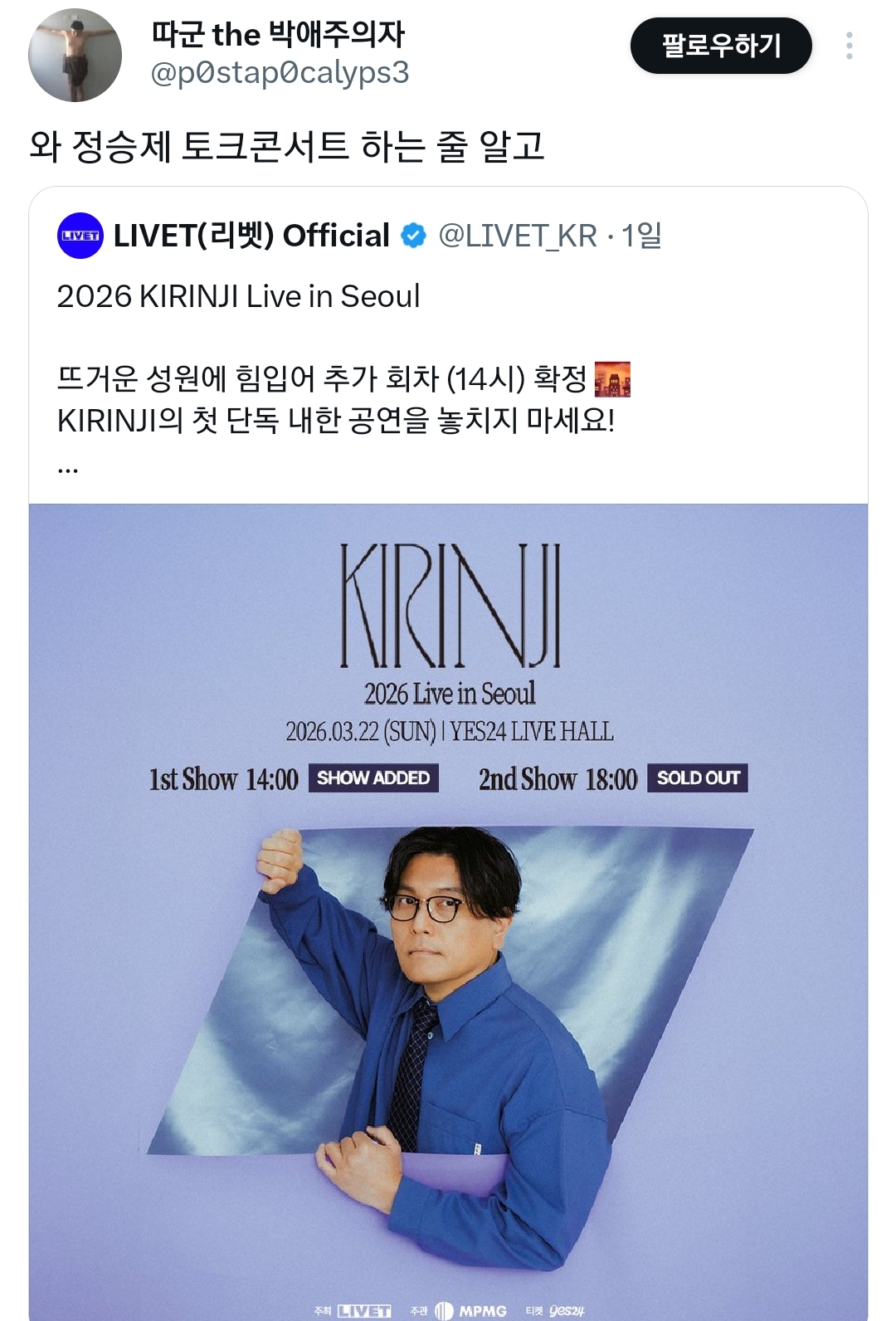
Task: Open the LIVET round logo avatar
Action: (80, 236)
